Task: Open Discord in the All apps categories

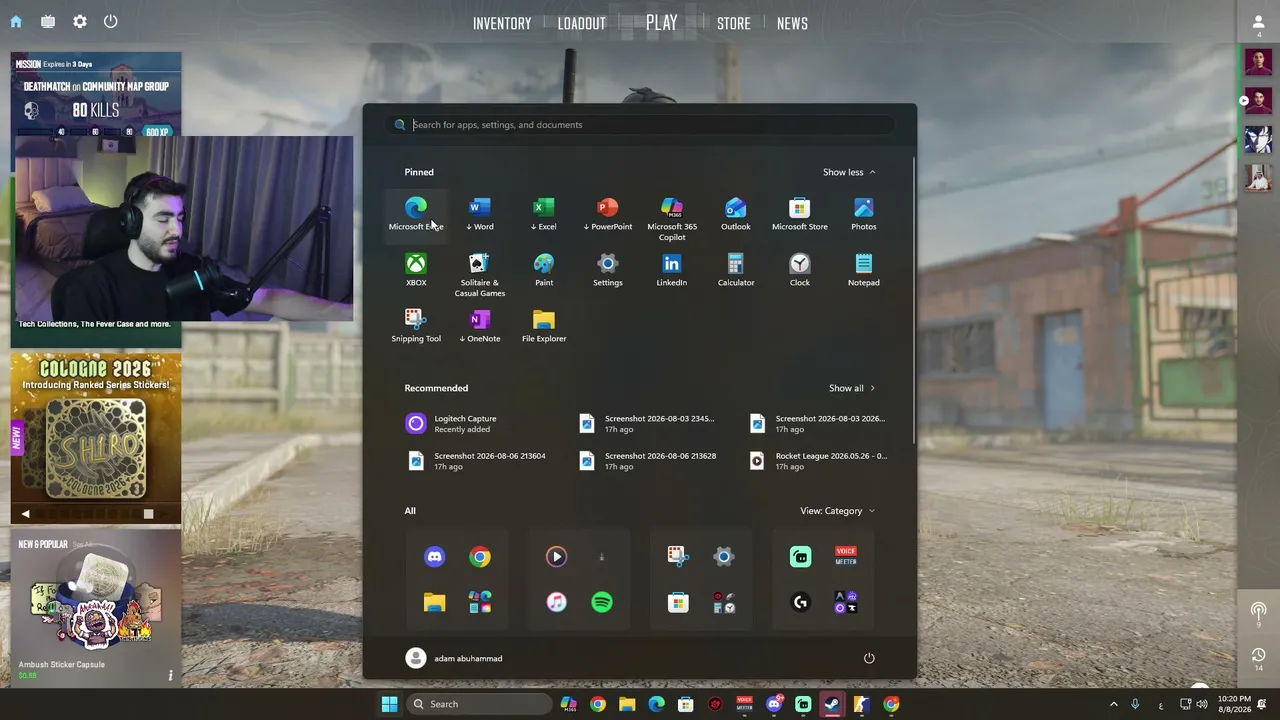Action: point(434,557)
